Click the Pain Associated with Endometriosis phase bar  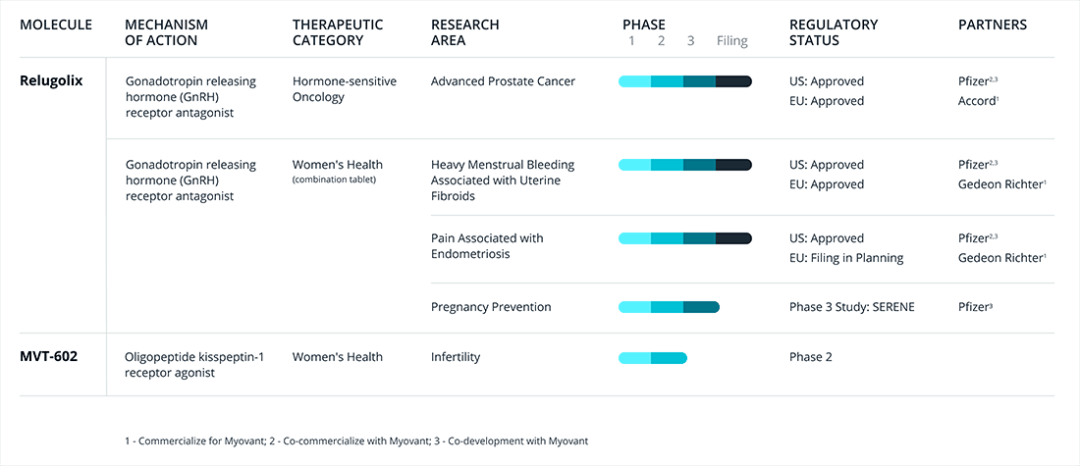[685, 238]
